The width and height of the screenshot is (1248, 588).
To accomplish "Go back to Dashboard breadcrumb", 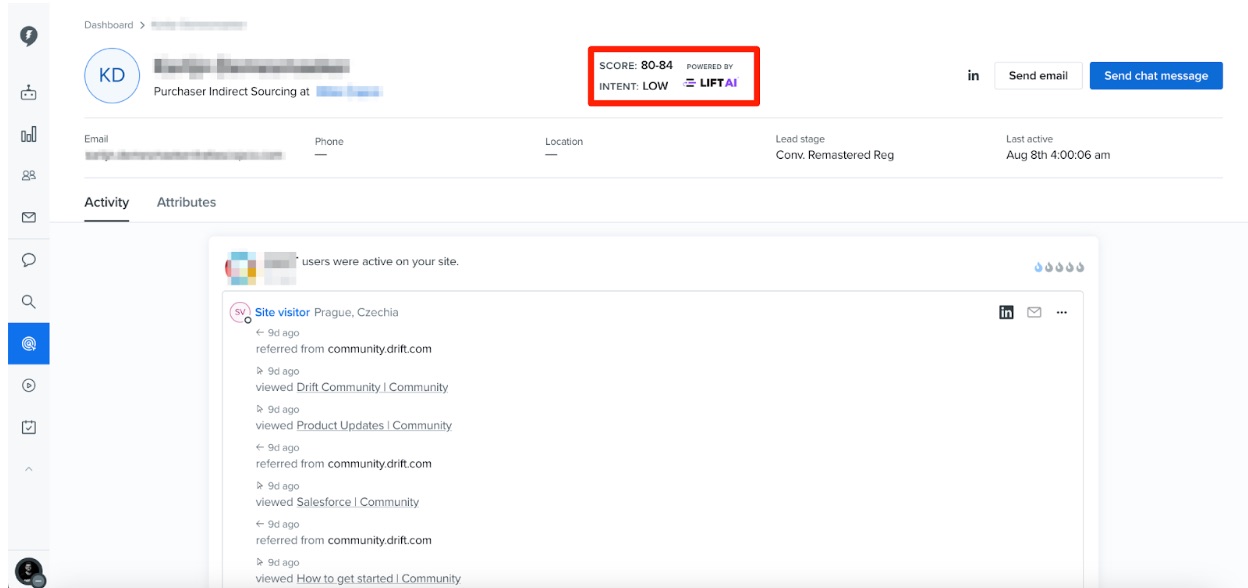I will pos(108,25).
